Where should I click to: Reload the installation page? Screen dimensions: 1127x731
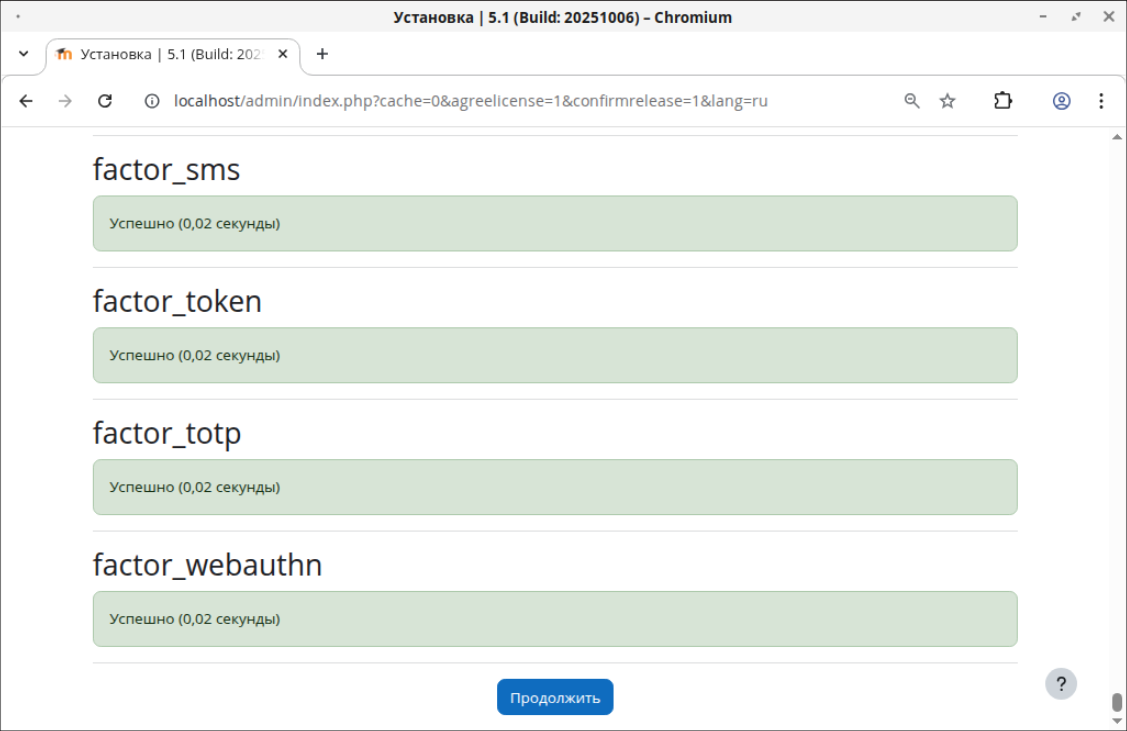[x=104, y=101]
